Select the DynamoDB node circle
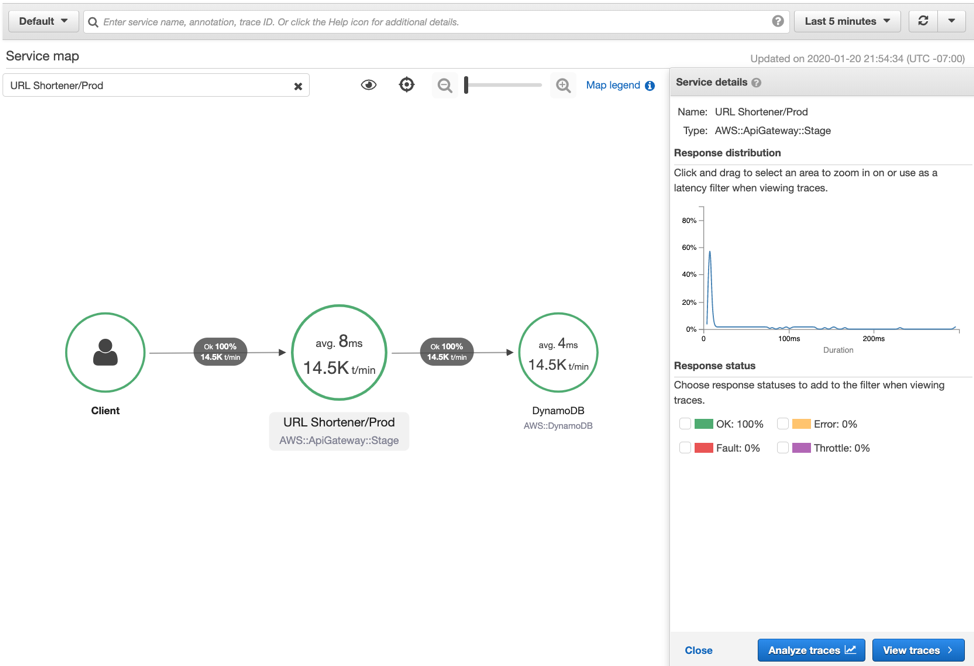 pos(558,352)
